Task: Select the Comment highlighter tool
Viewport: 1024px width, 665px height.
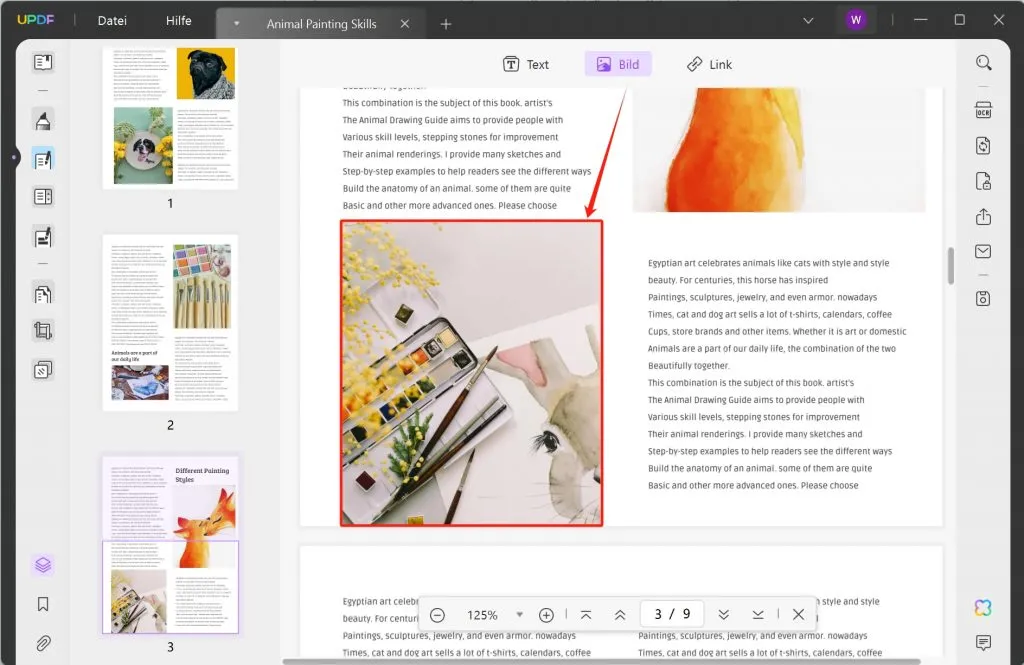Action: 43,120
